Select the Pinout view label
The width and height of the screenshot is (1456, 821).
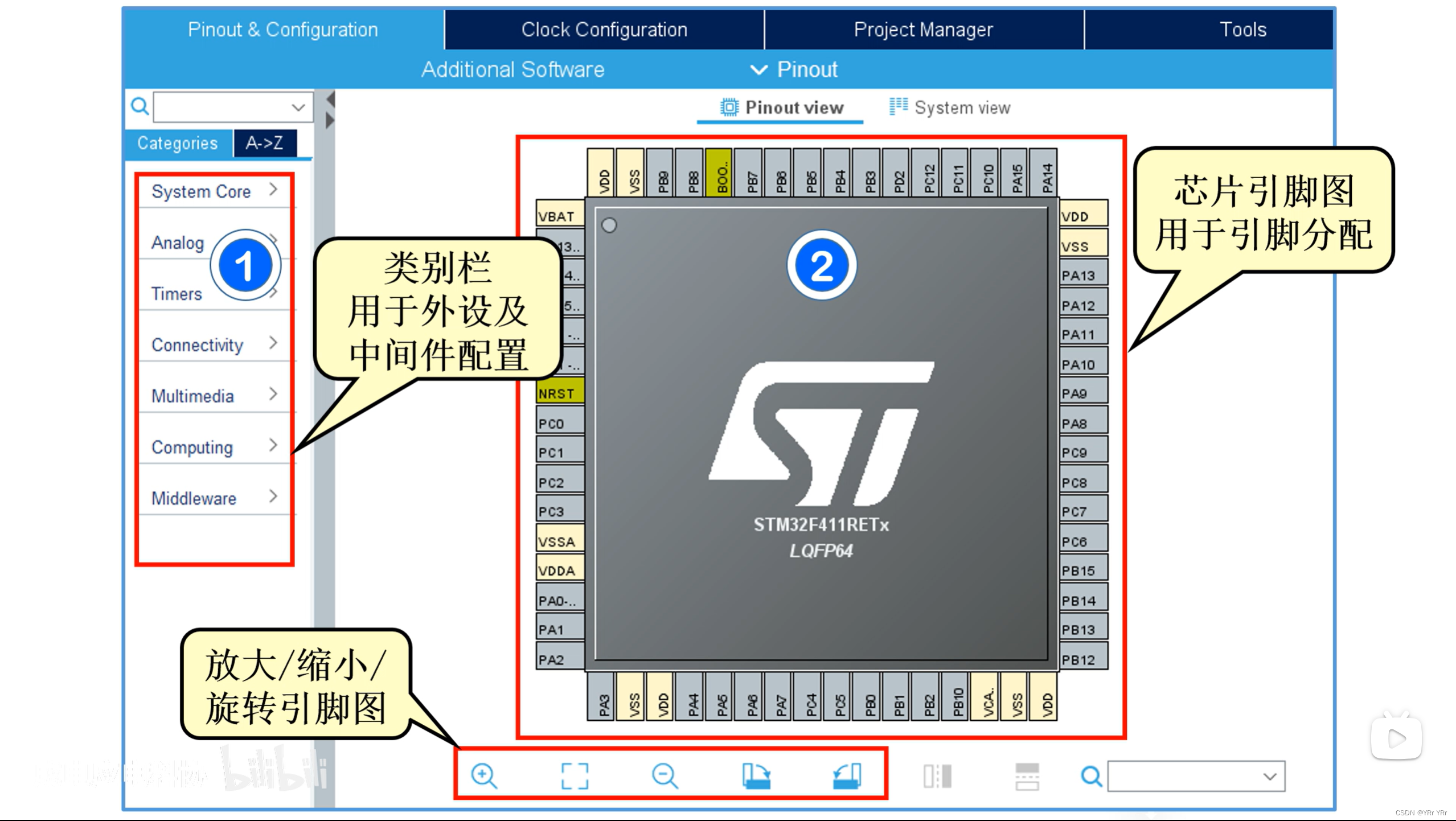tap(794, 108)
